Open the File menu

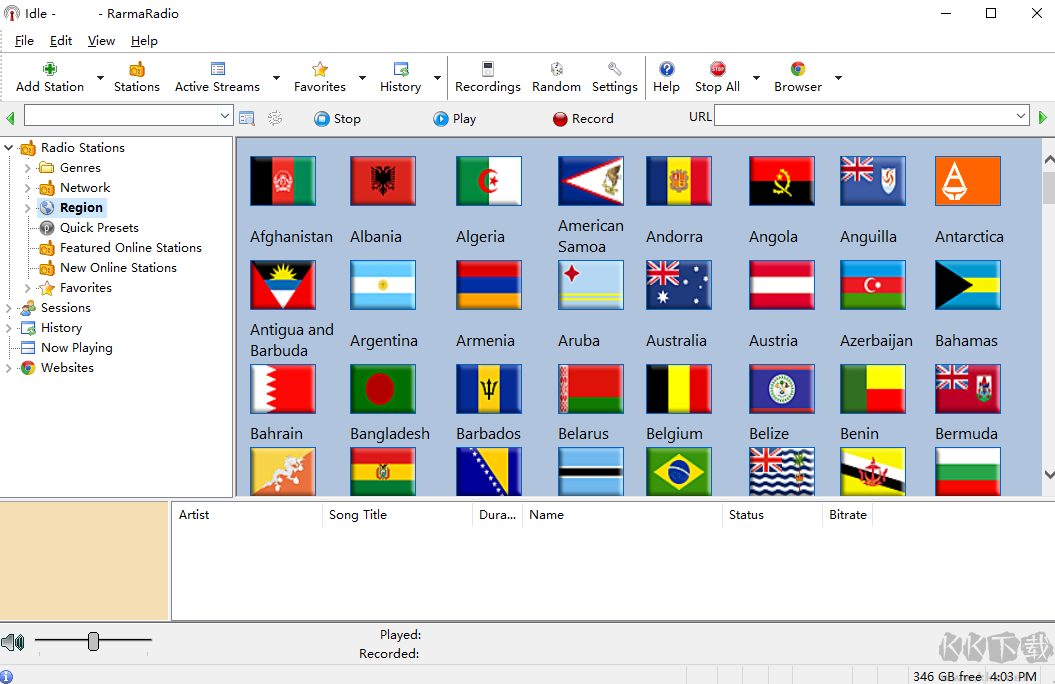click(x=24, y=41)
